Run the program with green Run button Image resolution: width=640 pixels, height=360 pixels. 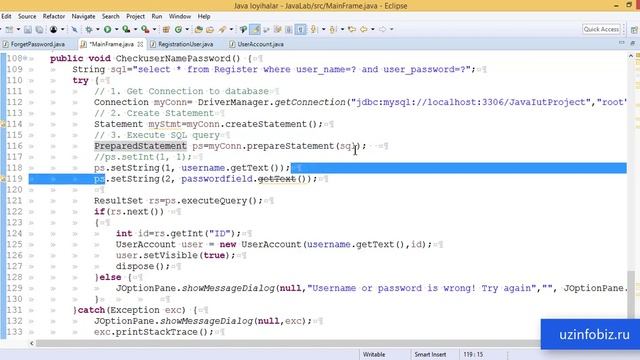[107, 29]
